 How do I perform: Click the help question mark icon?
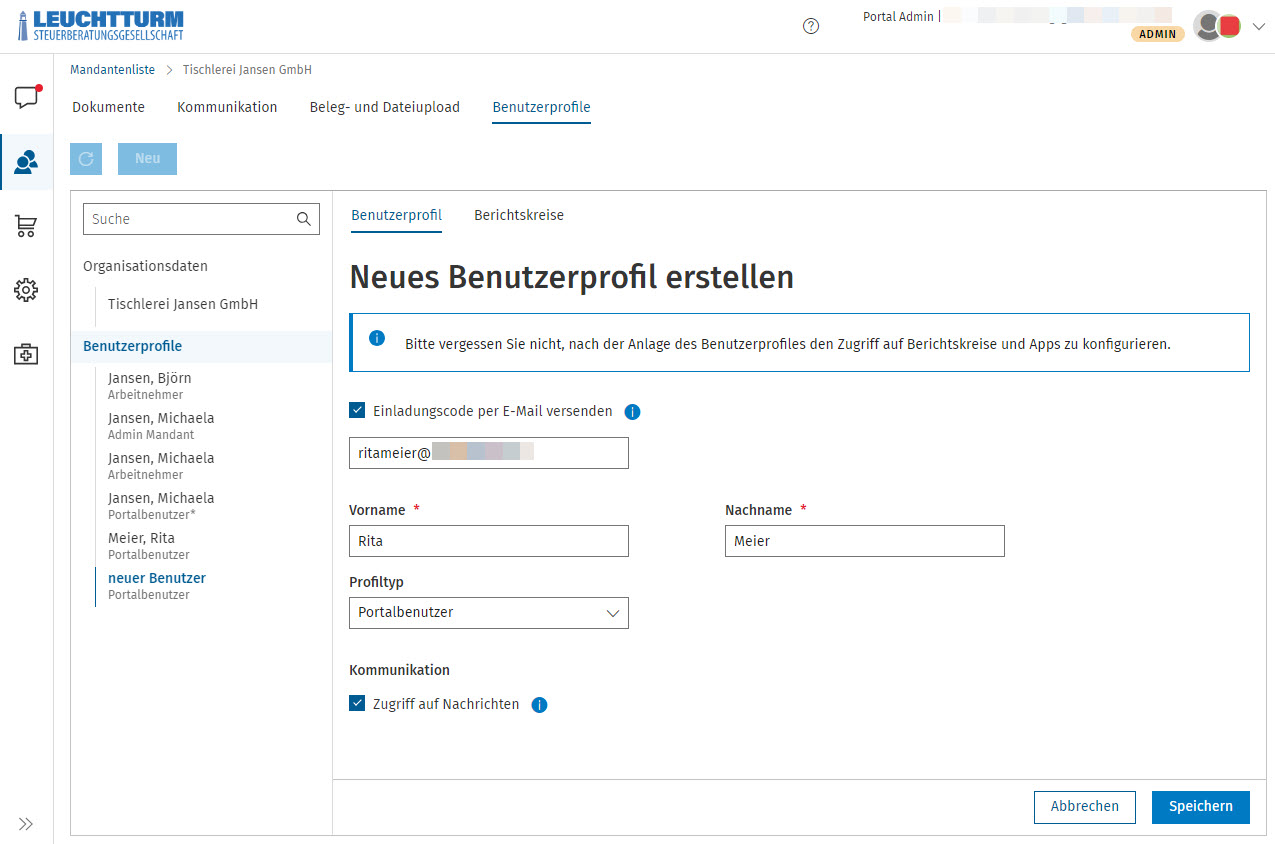(x=811, y=27)
